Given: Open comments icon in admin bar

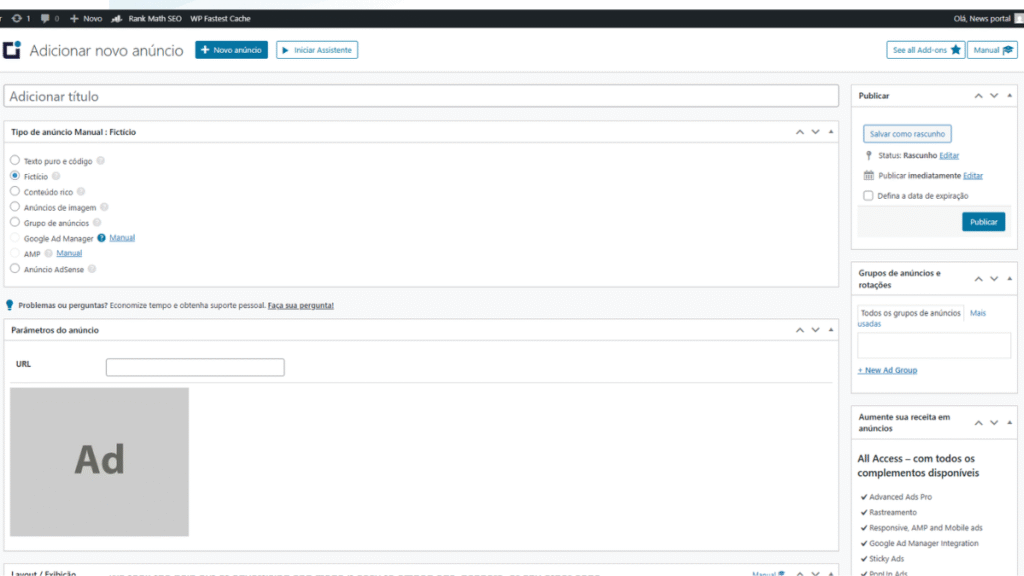Looking at the screenshot, I should tap(49, 18).
